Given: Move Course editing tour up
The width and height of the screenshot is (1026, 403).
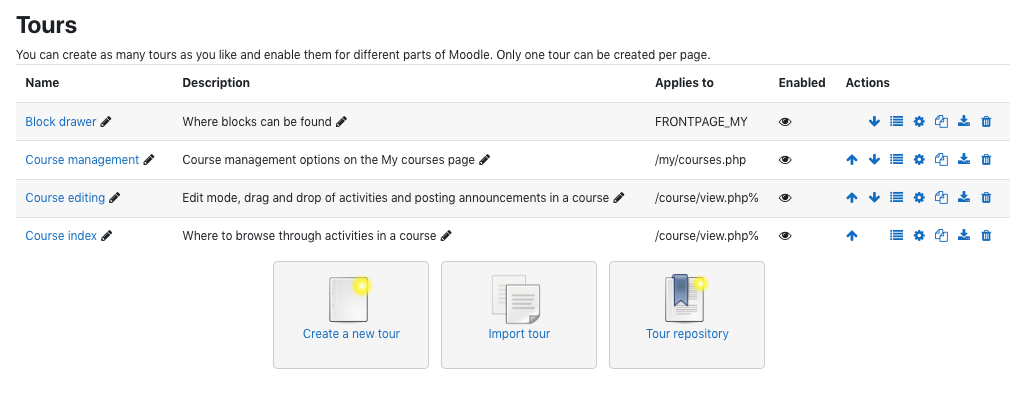Looking at the screenshot, I should [851, 198].
